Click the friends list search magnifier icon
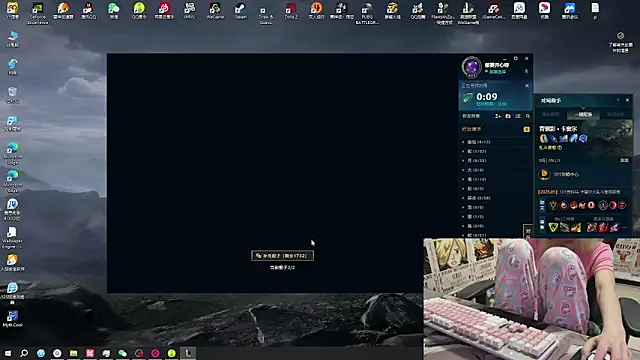 coord(528,116)
